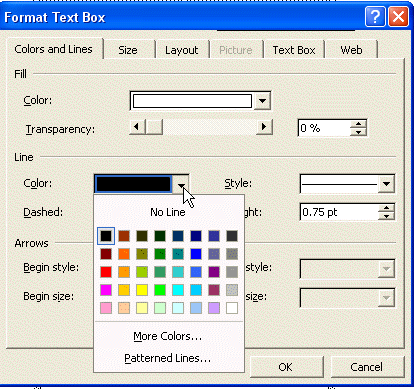
Task: Decrease line weight with down spinner
Action: pos(386,216)
